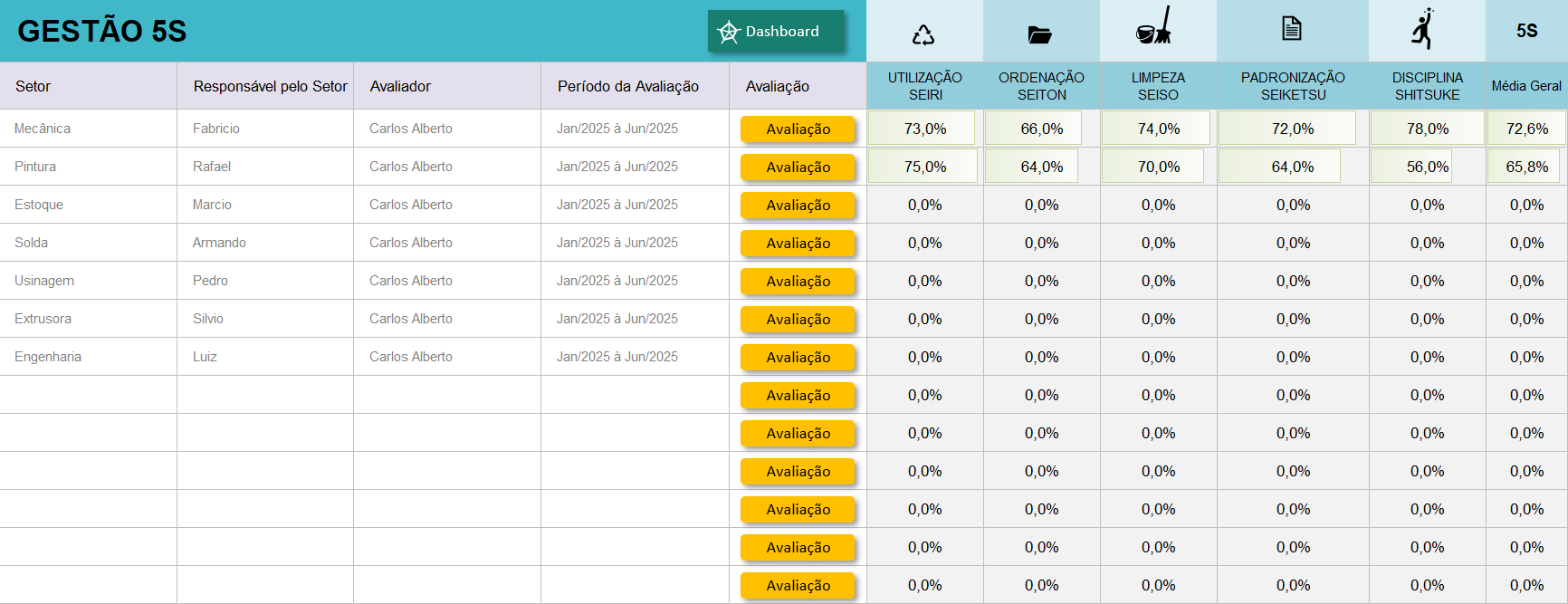Screen dimensions: 1568x604
Task: Click Avaliação button in the Estoque row
Action: tap(798, 206)
